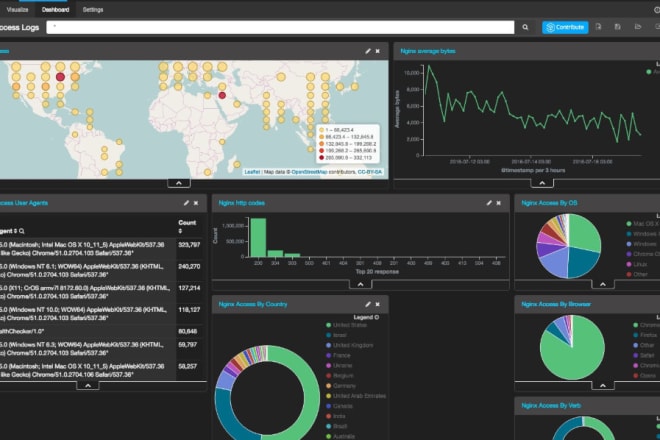The width and height of the screenshot is (660, 440).
Task: Open the CC-BY-SA license link
Action: pos(370,172)
